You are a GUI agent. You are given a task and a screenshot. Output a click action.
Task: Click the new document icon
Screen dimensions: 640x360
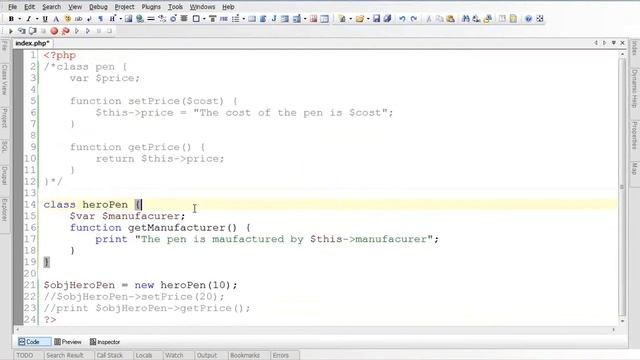point(342,19)
